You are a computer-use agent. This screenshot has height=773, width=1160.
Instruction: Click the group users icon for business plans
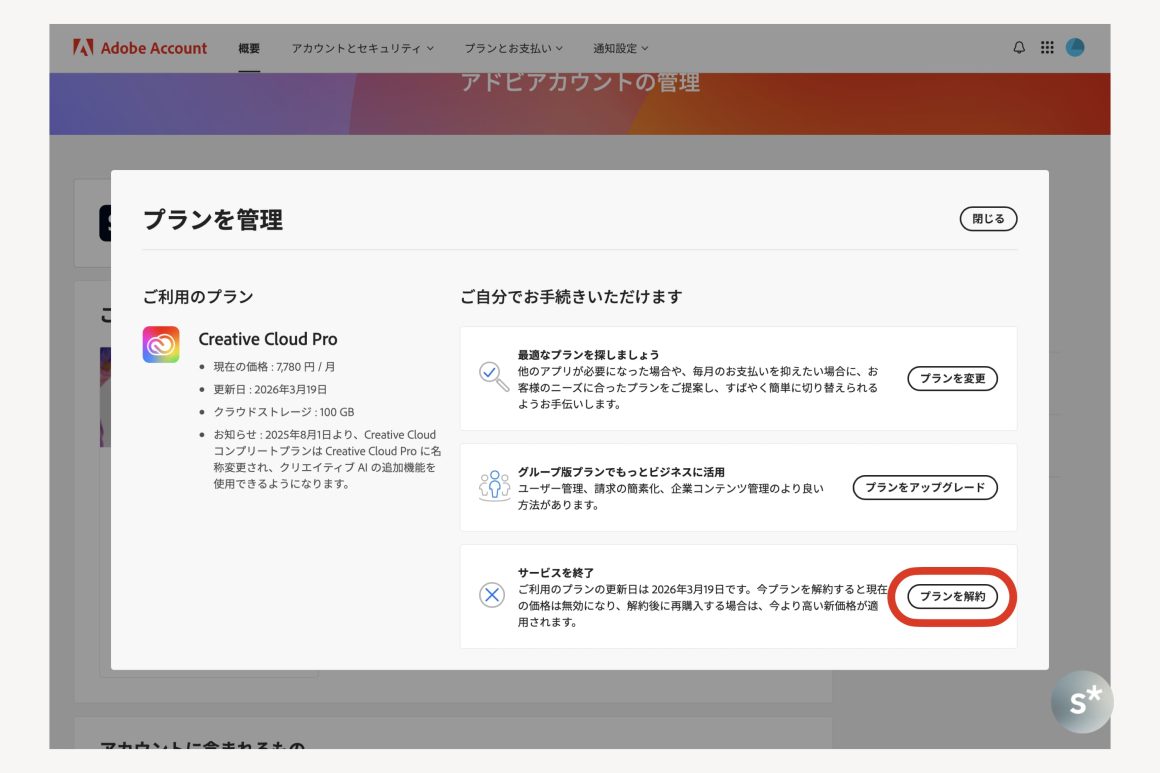coord(494,487)
